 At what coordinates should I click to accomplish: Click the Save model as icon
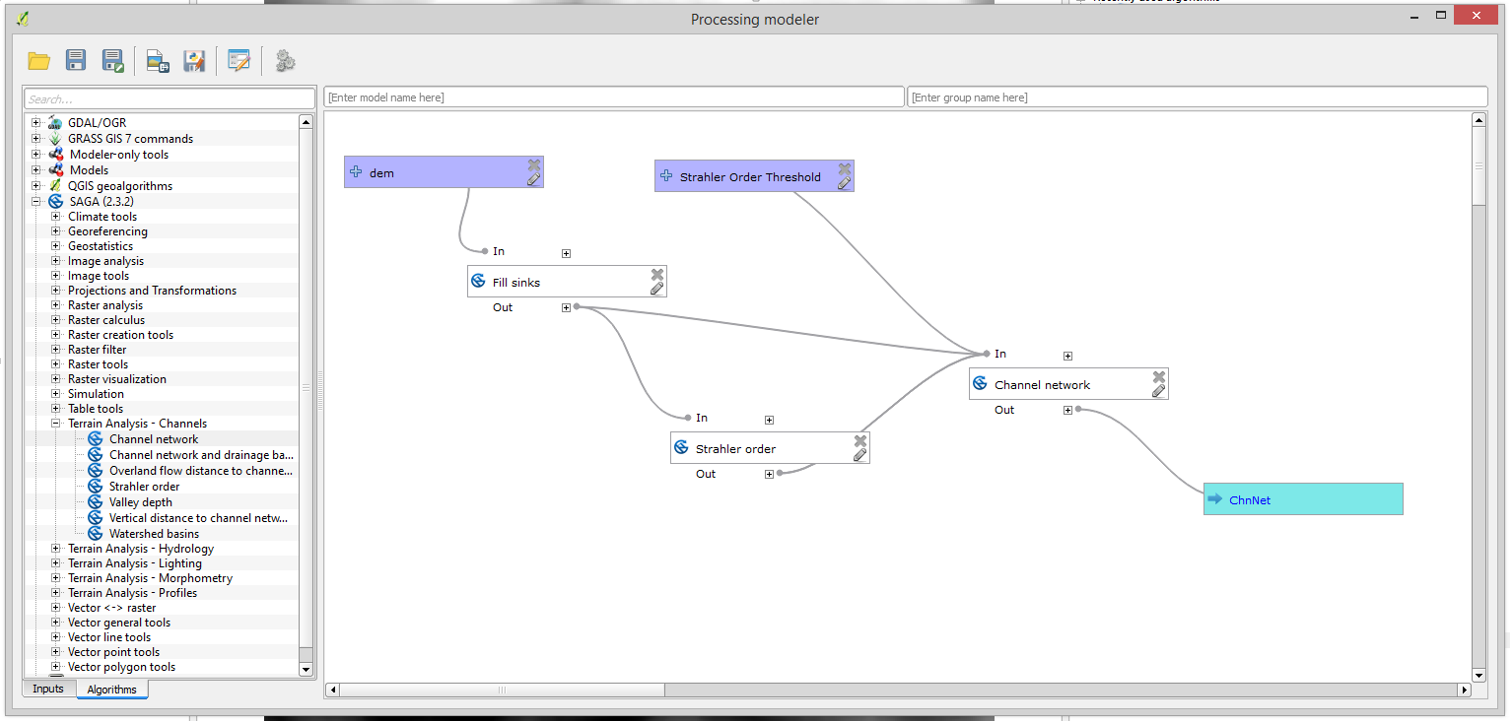pyautogui.click(x=113, y=61)
